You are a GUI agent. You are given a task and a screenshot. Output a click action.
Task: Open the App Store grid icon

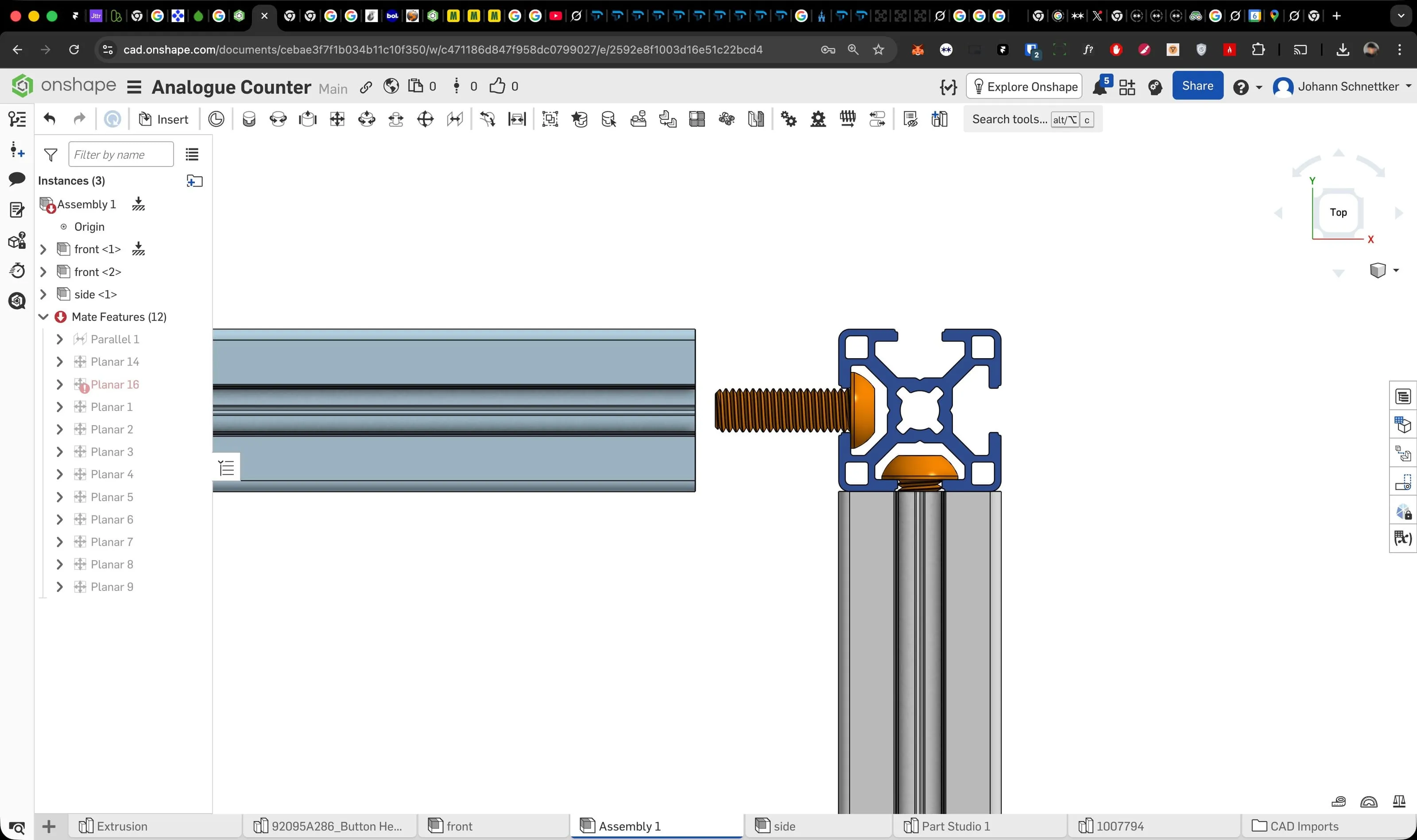[x=1127, y=87]
